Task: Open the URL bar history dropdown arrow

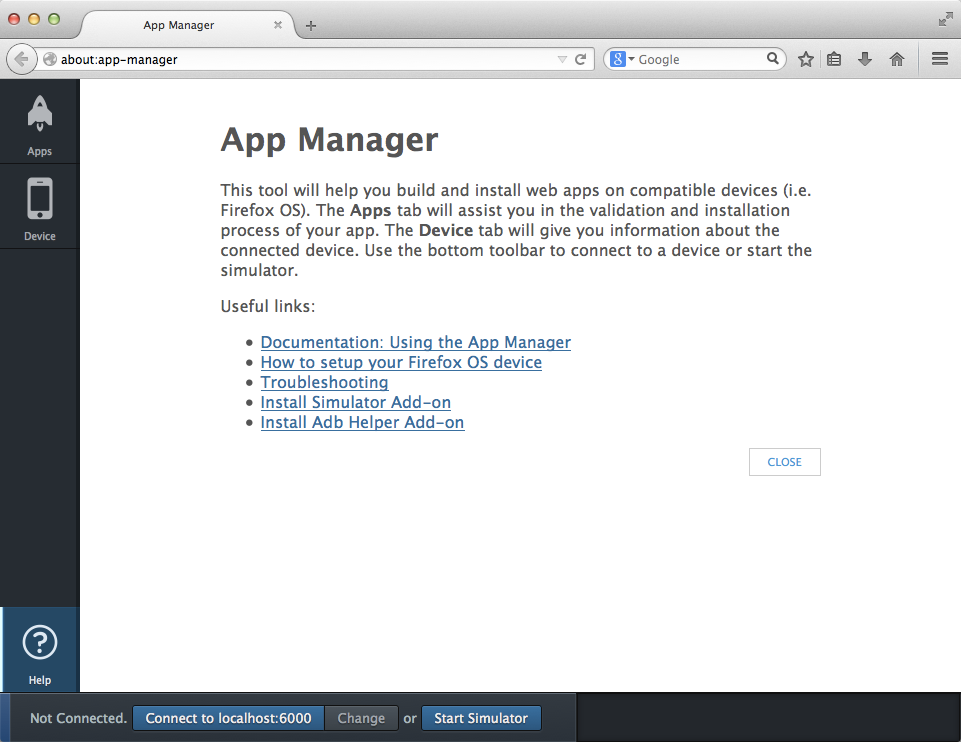Action: [562, 59]
